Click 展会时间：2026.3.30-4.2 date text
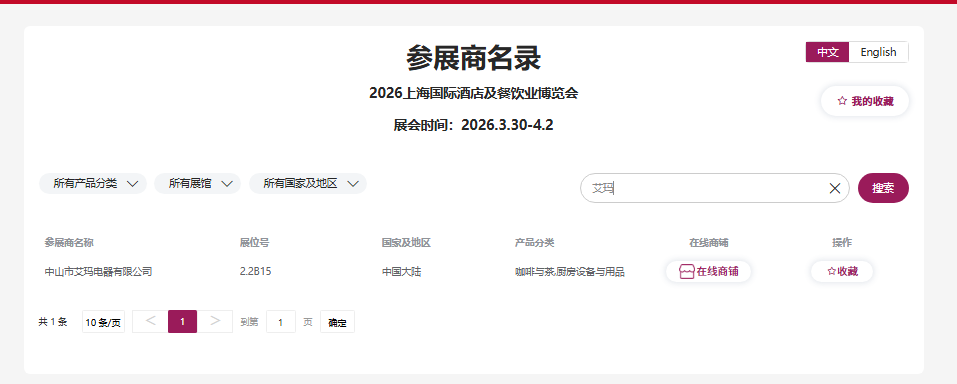The height and width of the screenshot is (384, 957). tap(474, 125)
